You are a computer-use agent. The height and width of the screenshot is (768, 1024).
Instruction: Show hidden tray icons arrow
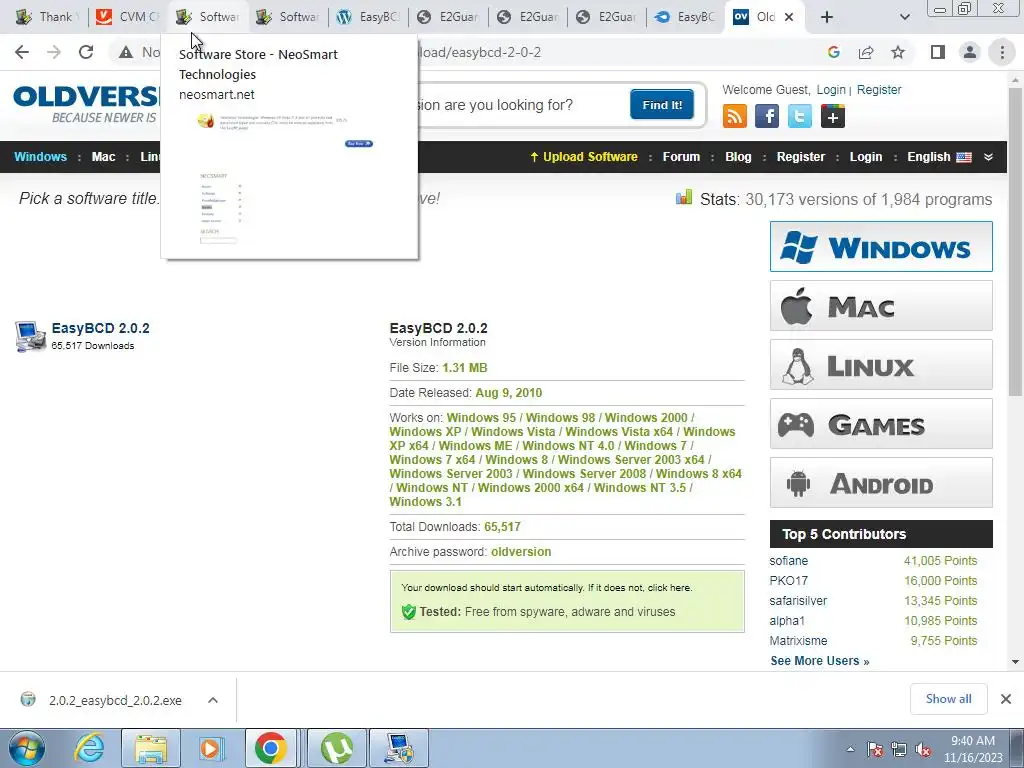pyautogui.click(x=850, y=749)
